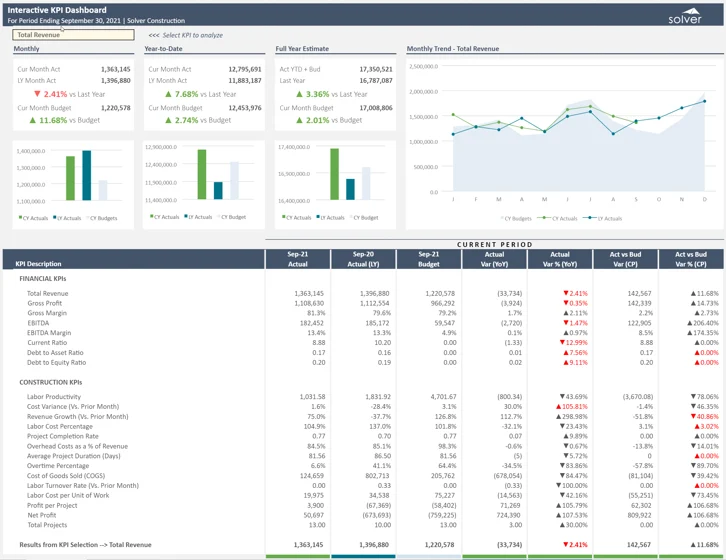
Task: Click CY Budgets legend entry in Monthly Trend chart
Action: click(x=516, y=217)
